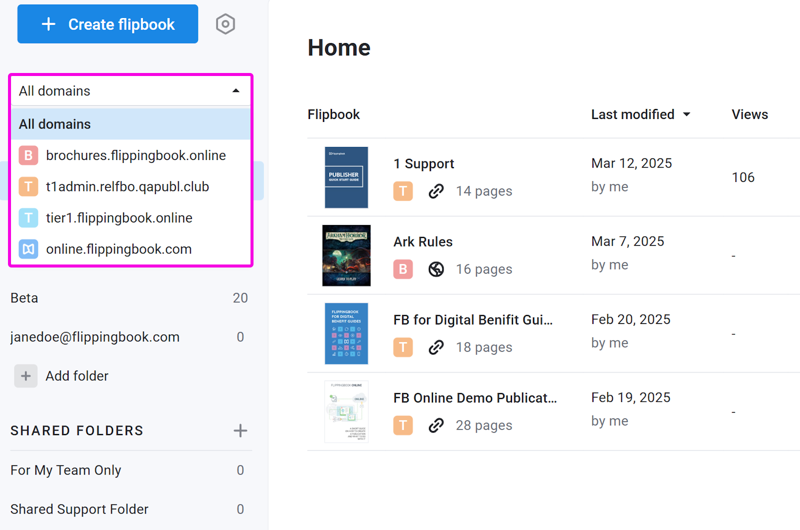Click the SHARED FOLDERS heading
The width and height of the screenshot is (800, 530).
click(x=77, y=431)
